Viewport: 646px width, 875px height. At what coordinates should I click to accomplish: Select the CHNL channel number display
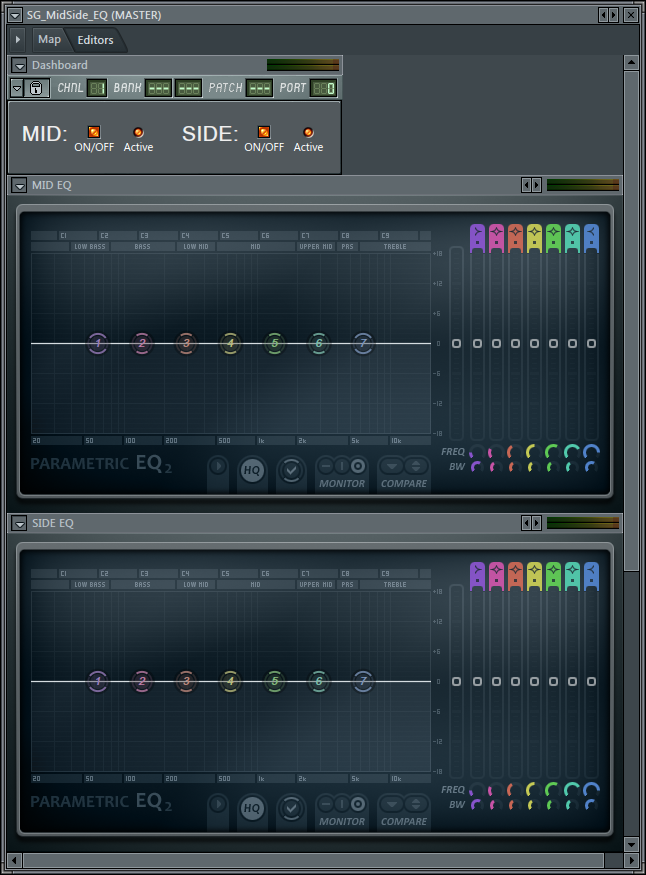97,88
